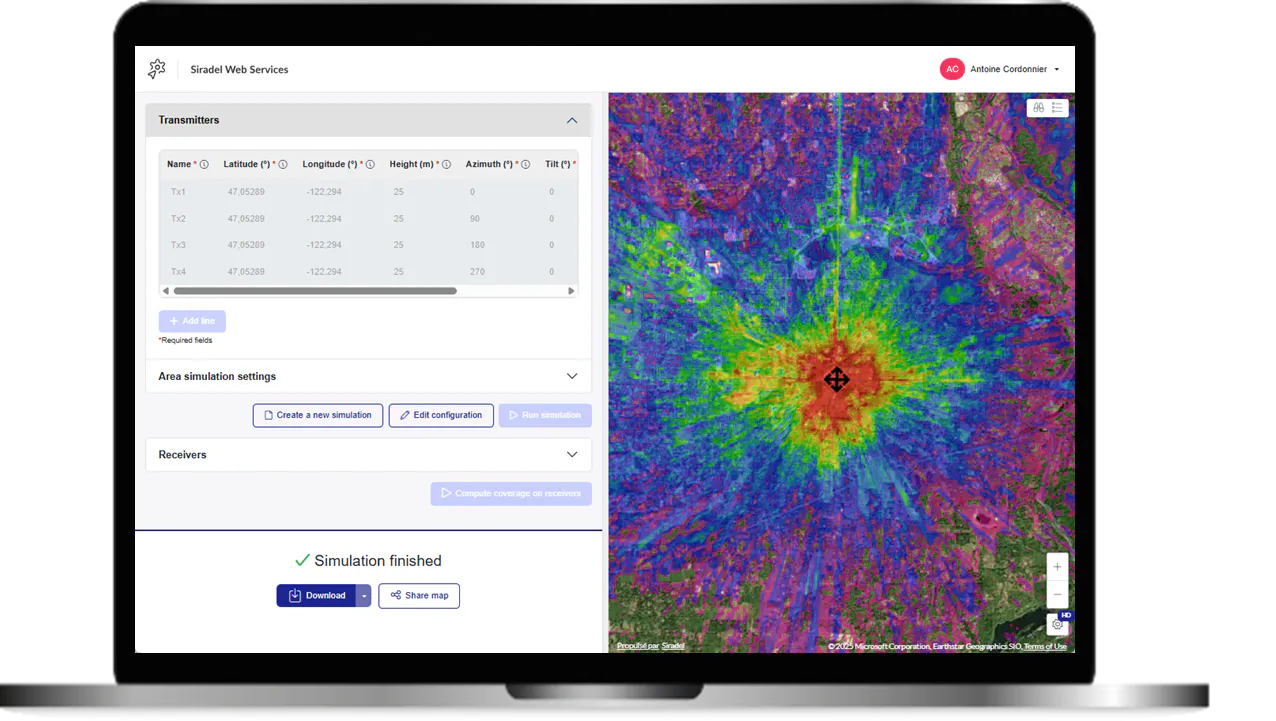Click Compute coverage on receivers

511,493
